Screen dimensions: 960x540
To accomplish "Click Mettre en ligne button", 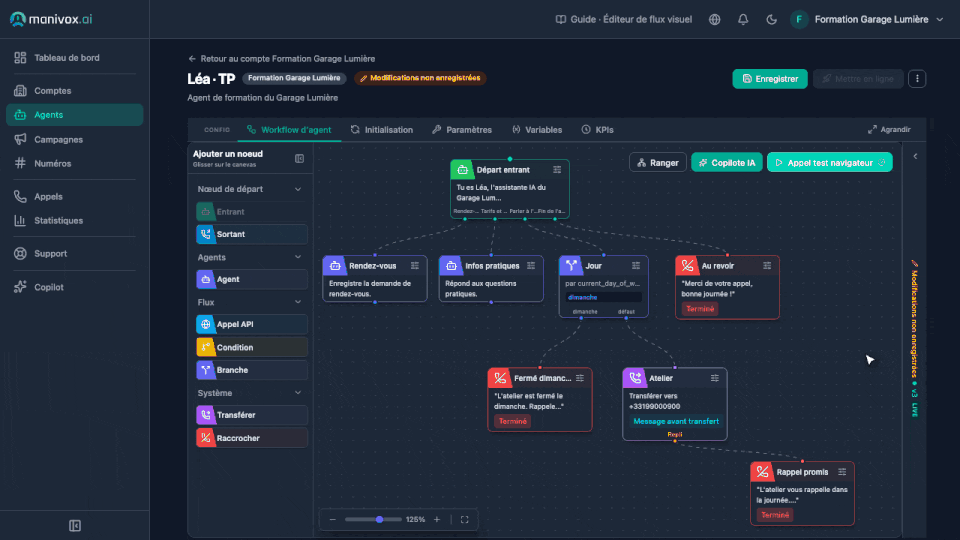I will pos(858,78).
